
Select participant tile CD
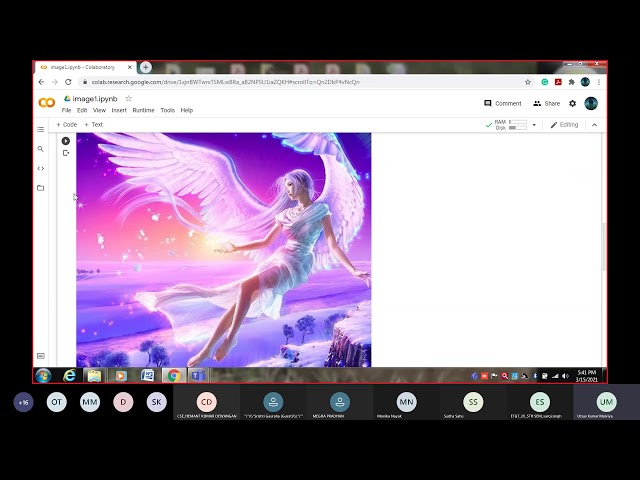[x=207, y=402]
